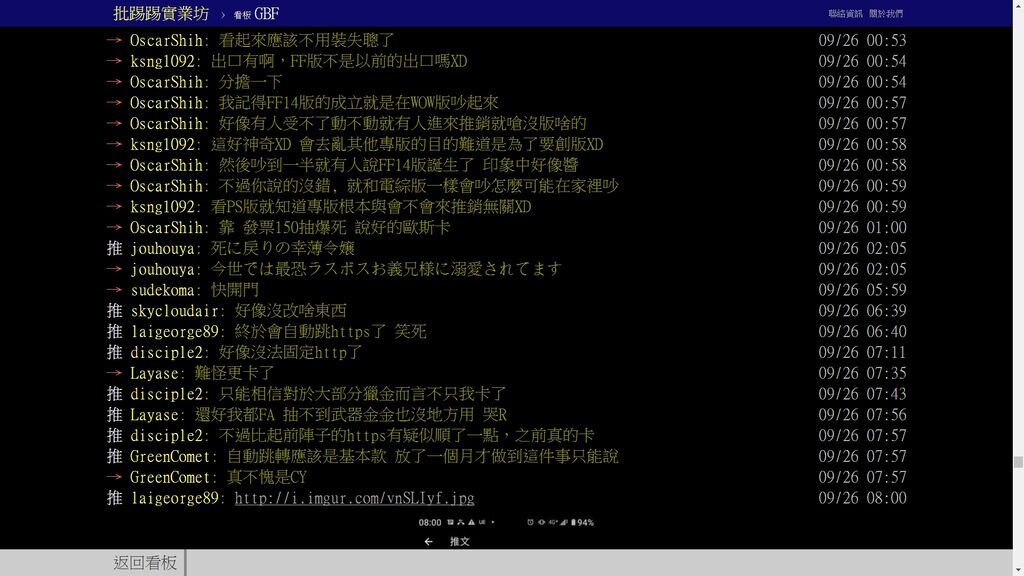Click username skycloudair
This screenshot has width=1024, height=576.
pos(174,311)
